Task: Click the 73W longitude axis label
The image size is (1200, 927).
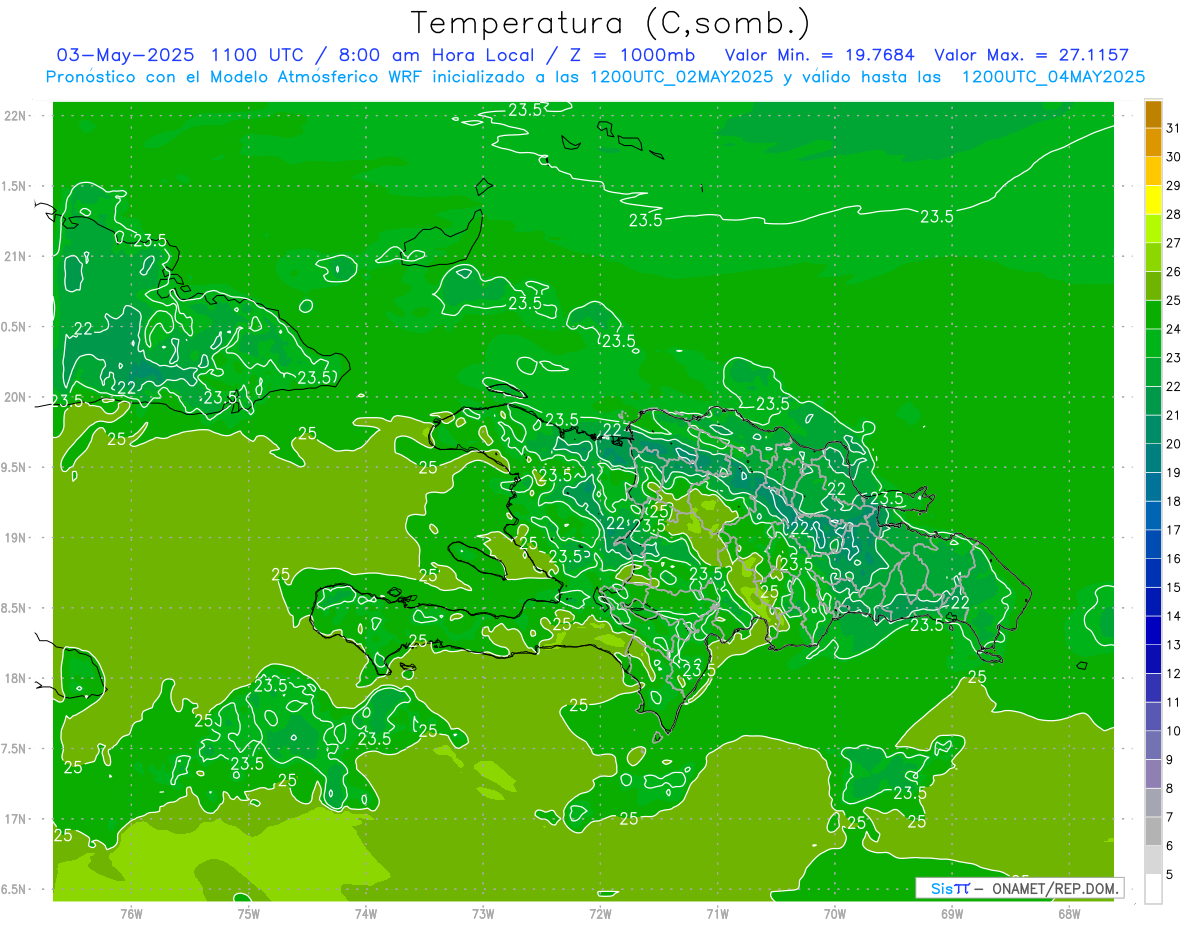Action: 483,914
